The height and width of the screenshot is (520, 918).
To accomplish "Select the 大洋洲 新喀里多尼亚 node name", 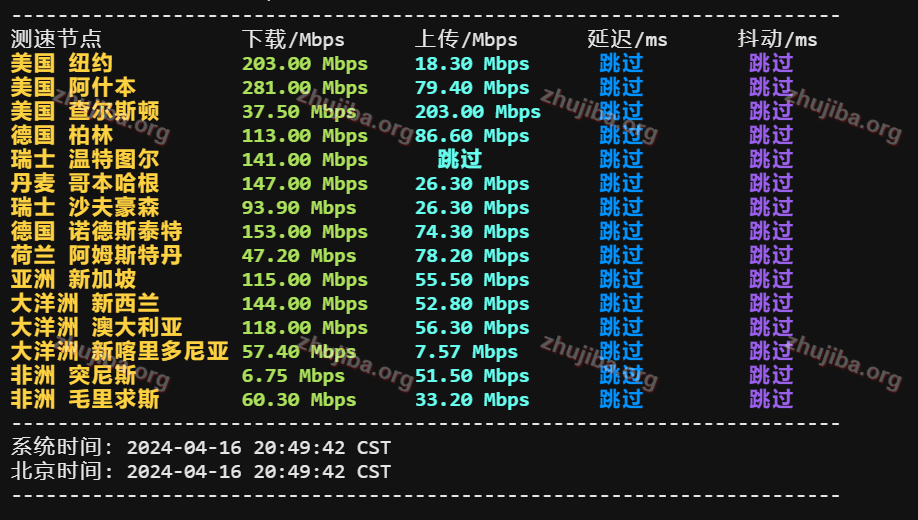I will (x=119, y=351).
